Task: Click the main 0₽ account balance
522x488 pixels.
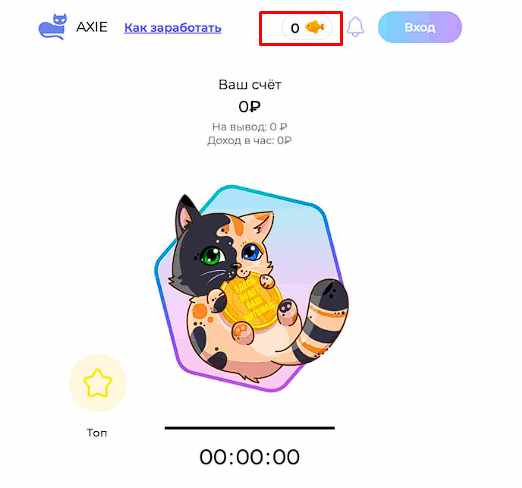Action: [x=250, y=107]
